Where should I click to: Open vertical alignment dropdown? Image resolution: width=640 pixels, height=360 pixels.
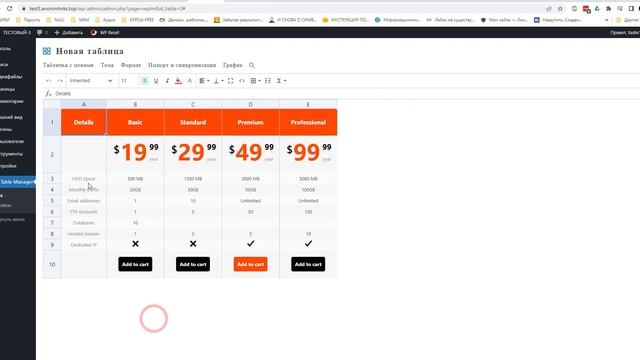[218, 81]
